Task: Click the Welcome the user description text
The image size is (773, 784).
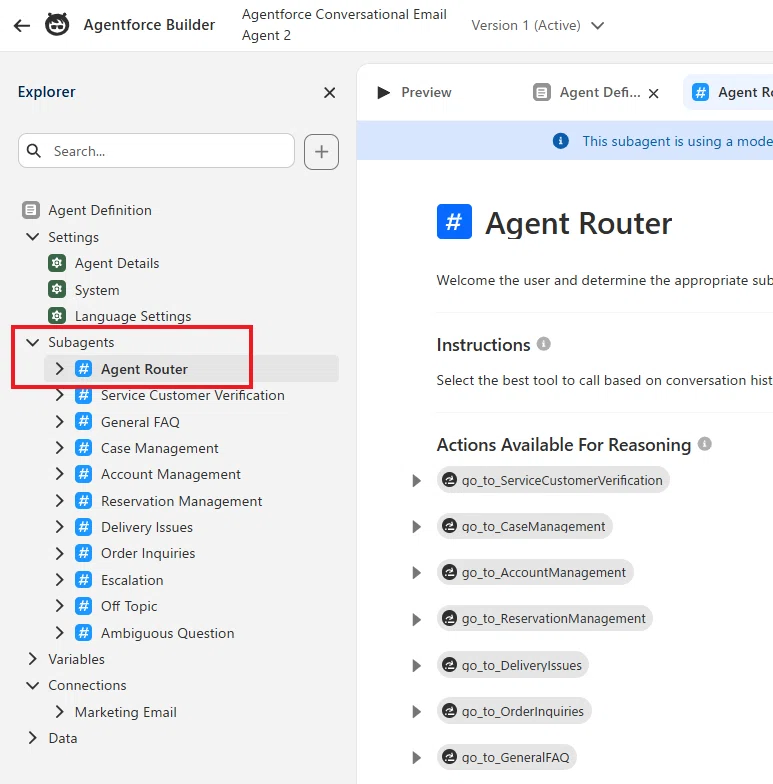Action: click(604, 280)
